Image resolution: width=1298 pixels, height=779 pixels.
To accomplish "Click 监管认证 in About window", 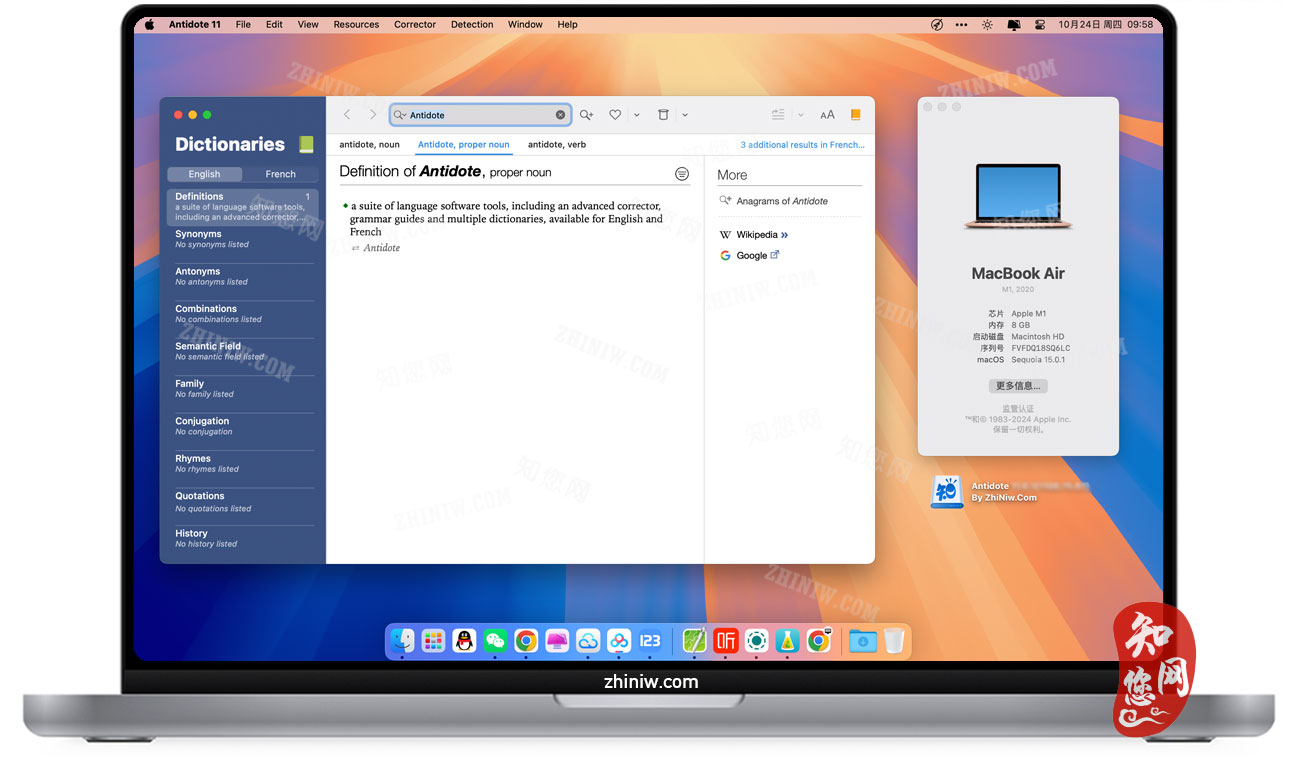I will click(x=1018, y=409).
